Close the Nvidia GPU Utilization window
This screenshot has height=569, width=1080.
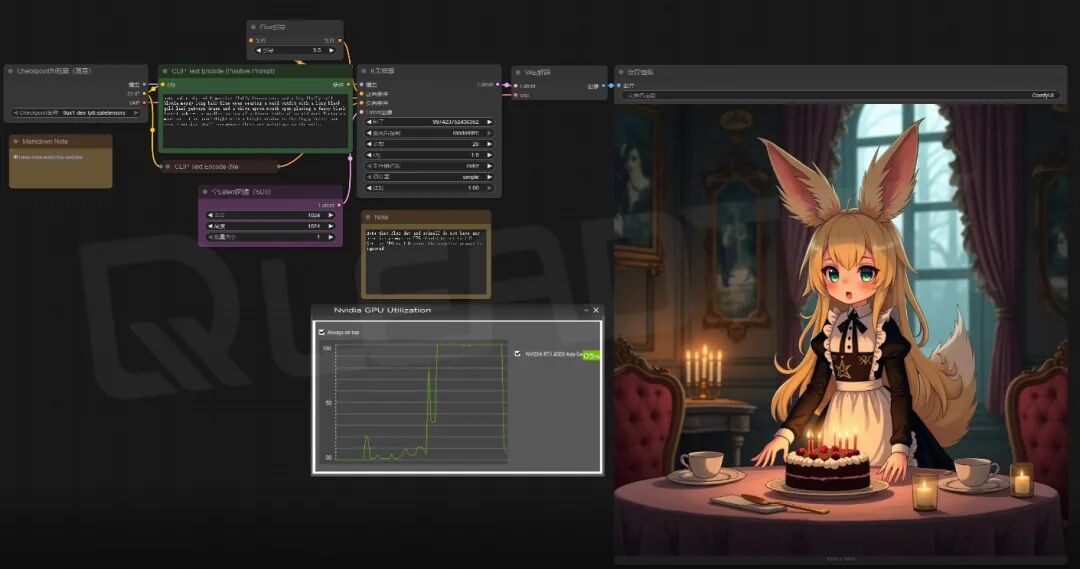[x=596, y=310]
